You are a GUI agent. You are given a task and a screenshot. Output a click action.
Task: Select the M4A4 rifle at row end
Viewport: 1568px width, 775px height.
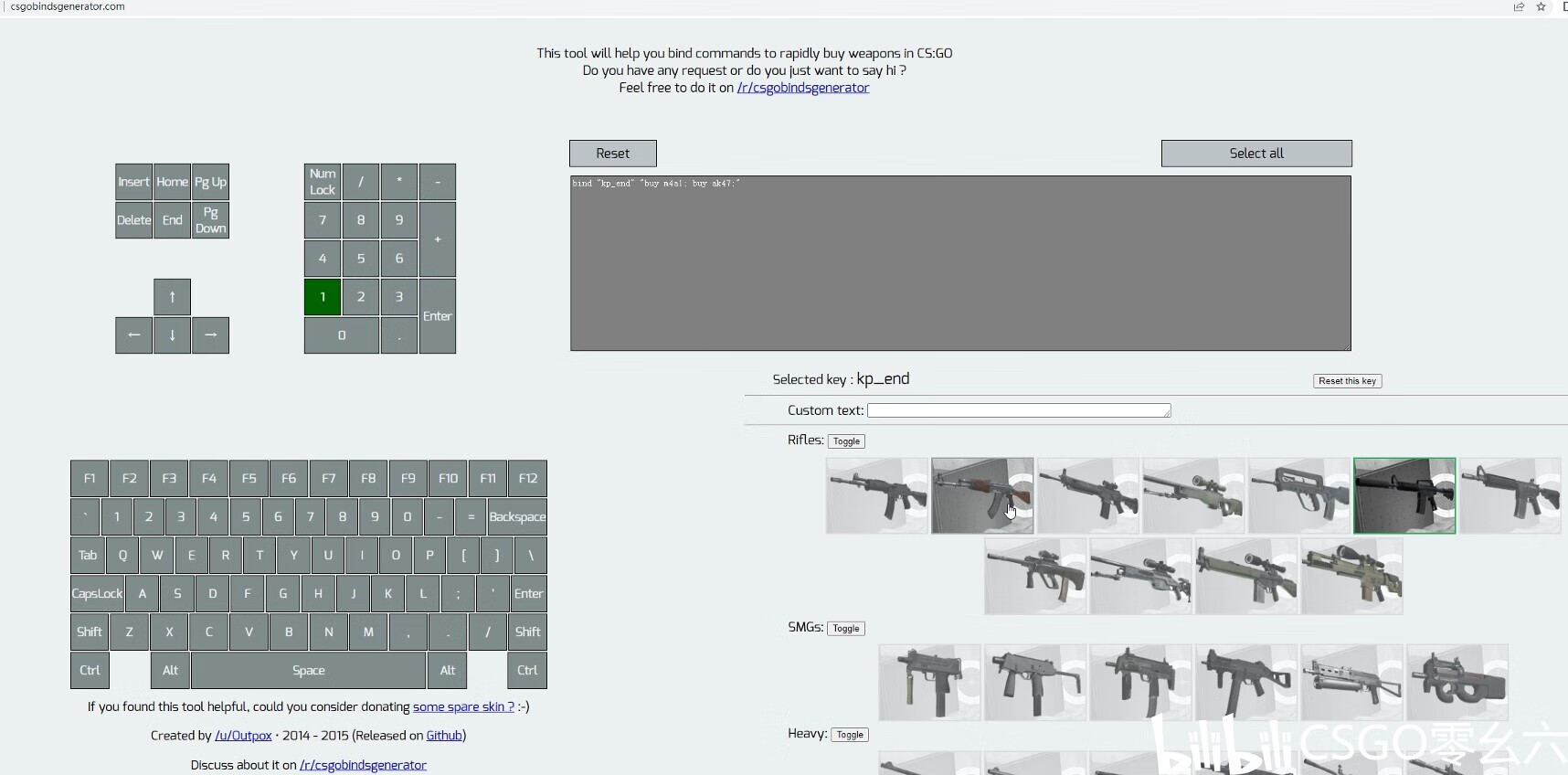pyautogui.click(x=1510, y=495)
